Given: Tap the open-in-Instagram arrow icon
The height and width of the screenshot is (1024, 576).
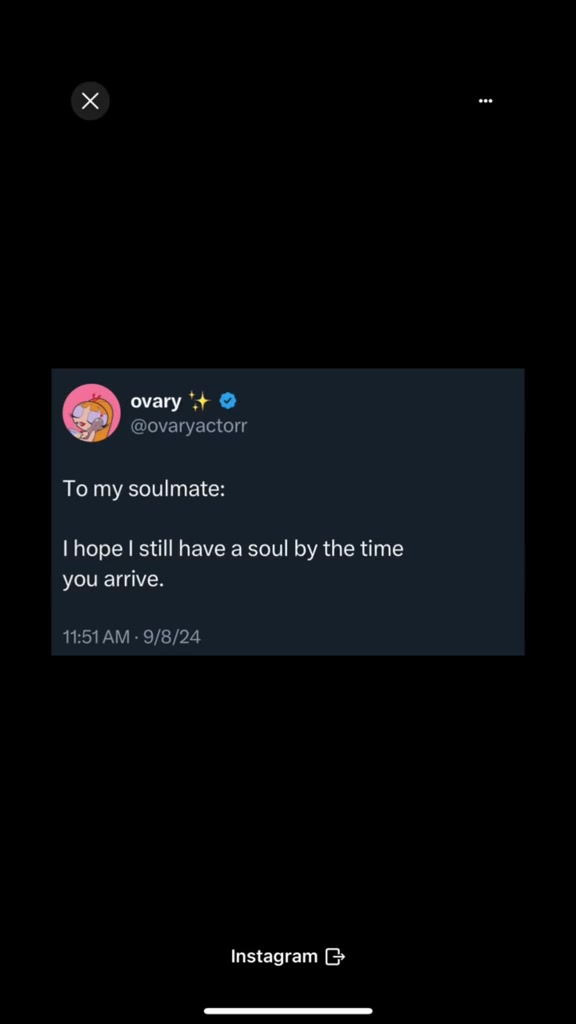Looking at the screenshot, I should tap(334, 957).
